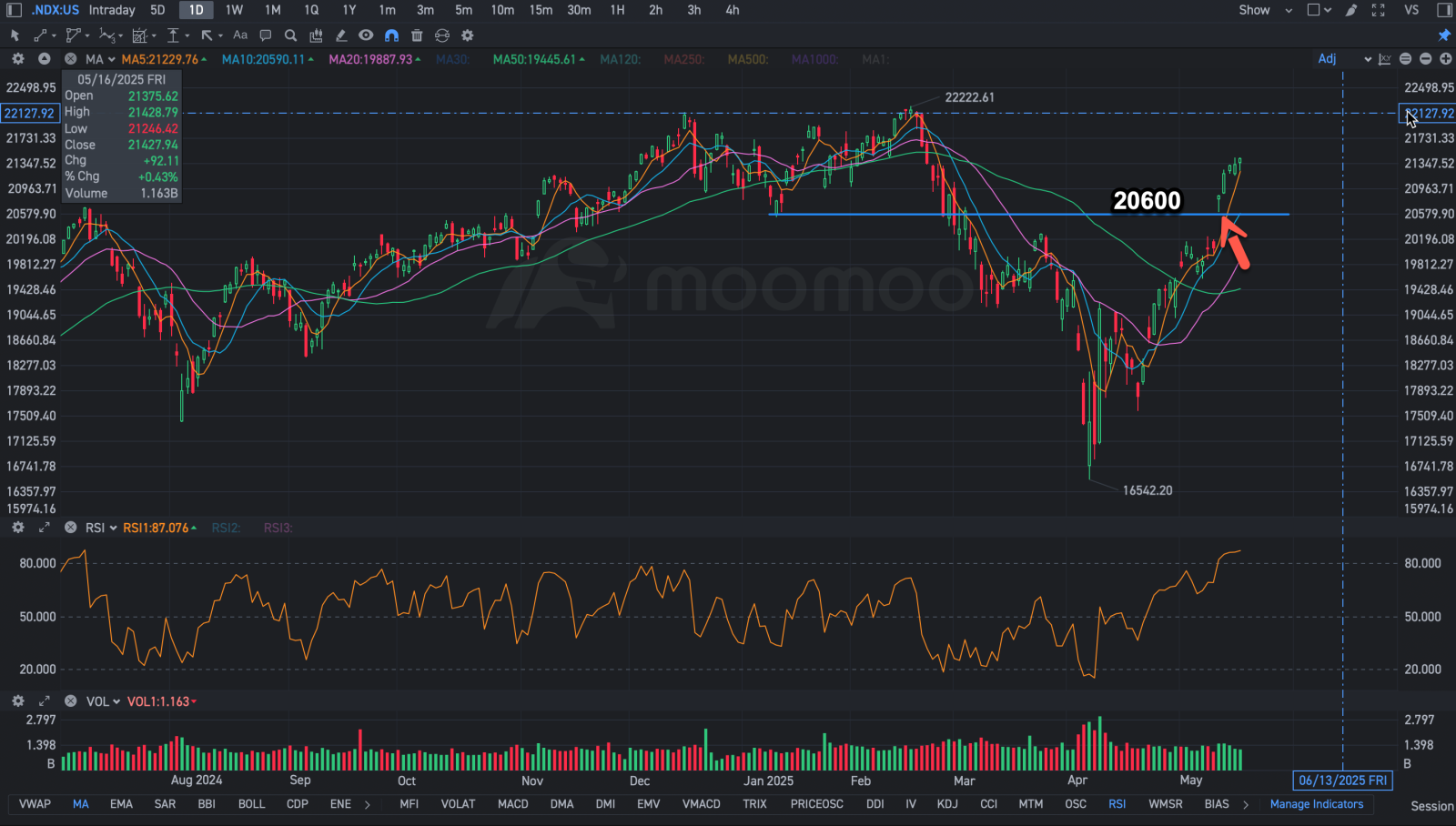Expand the Show dropdown menu

1266,10
